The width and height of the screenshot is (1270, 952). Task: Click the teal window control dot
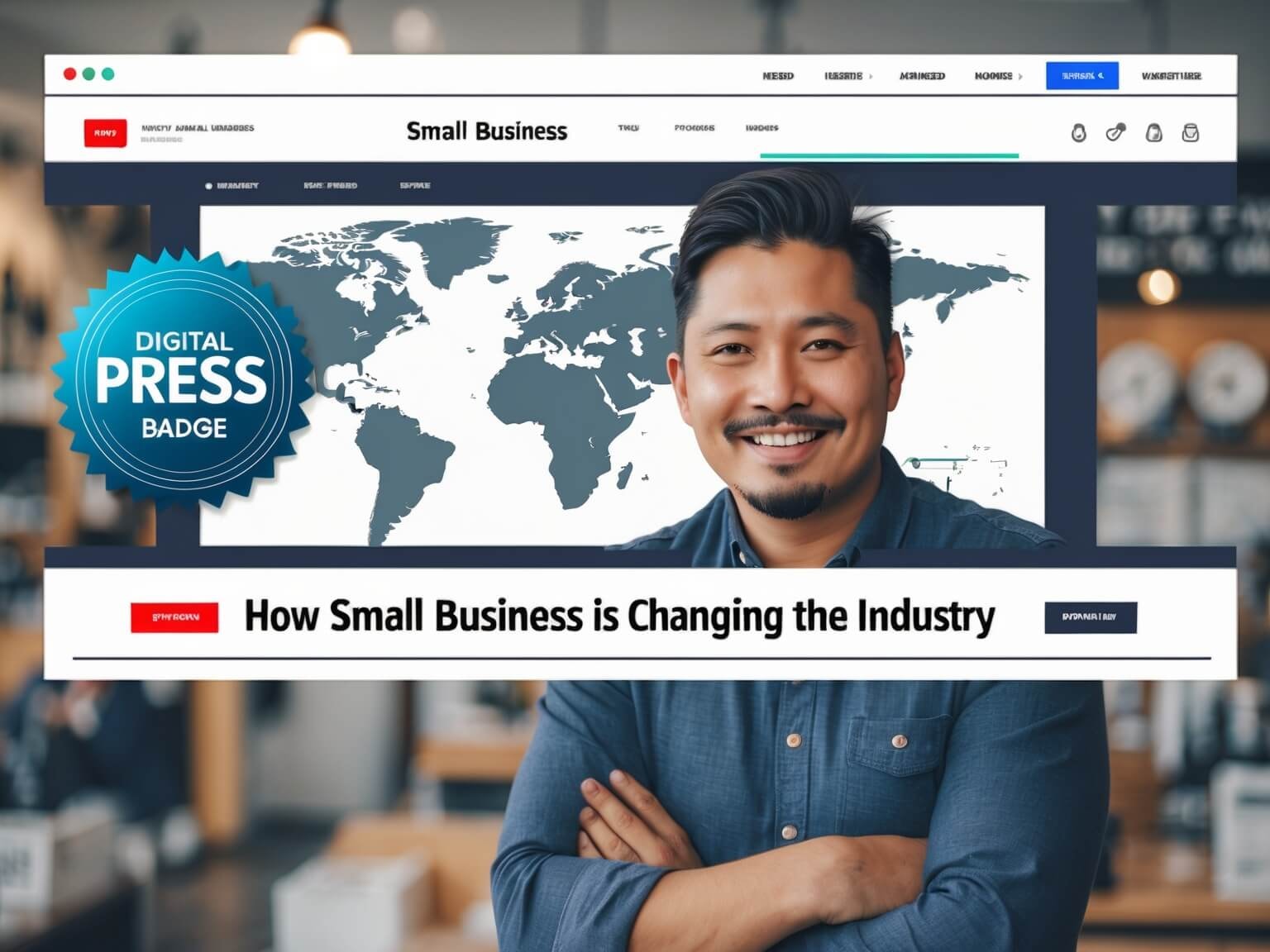tap(107, 74)
